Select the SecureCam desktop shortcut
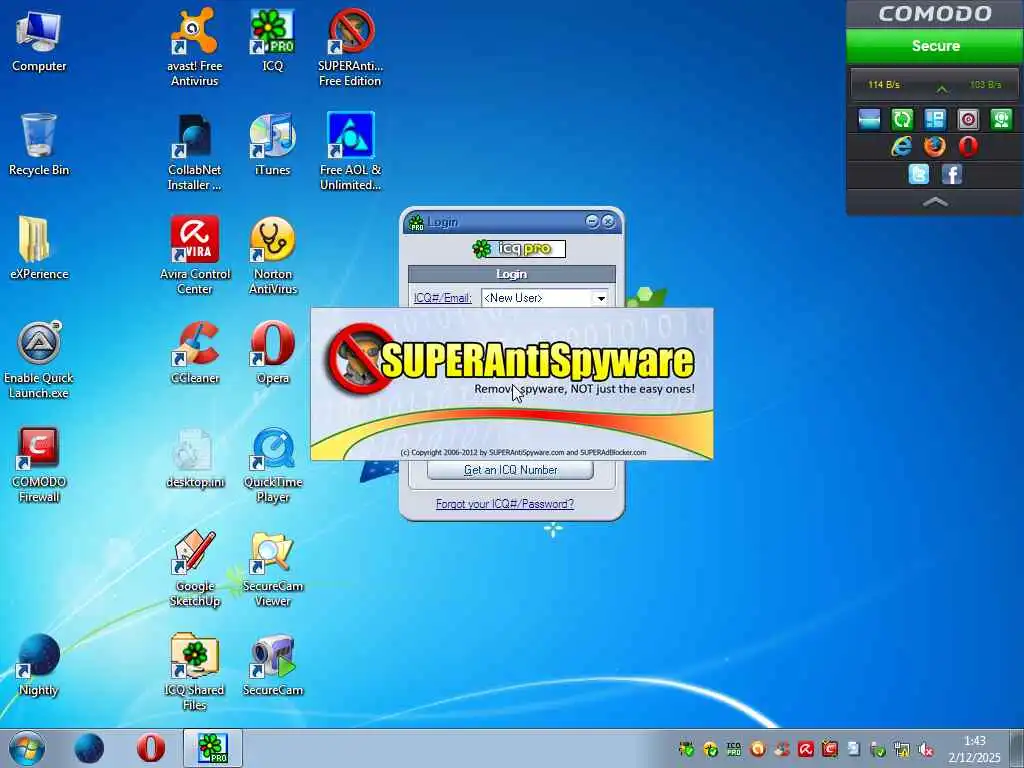Screen dimensions: 1024x768 coord(272,664)
